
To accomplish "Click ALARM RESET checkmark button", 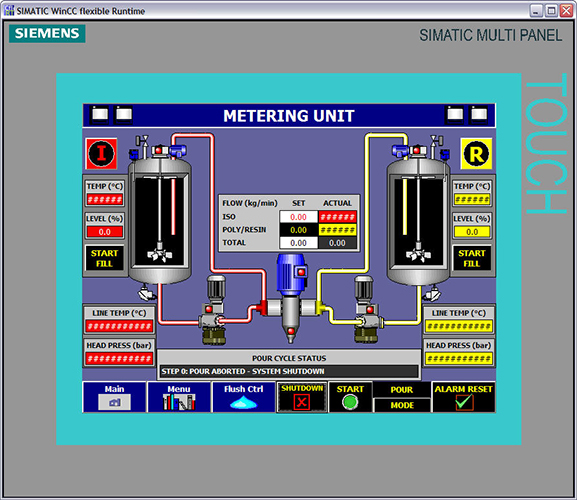I will (464, 397).
